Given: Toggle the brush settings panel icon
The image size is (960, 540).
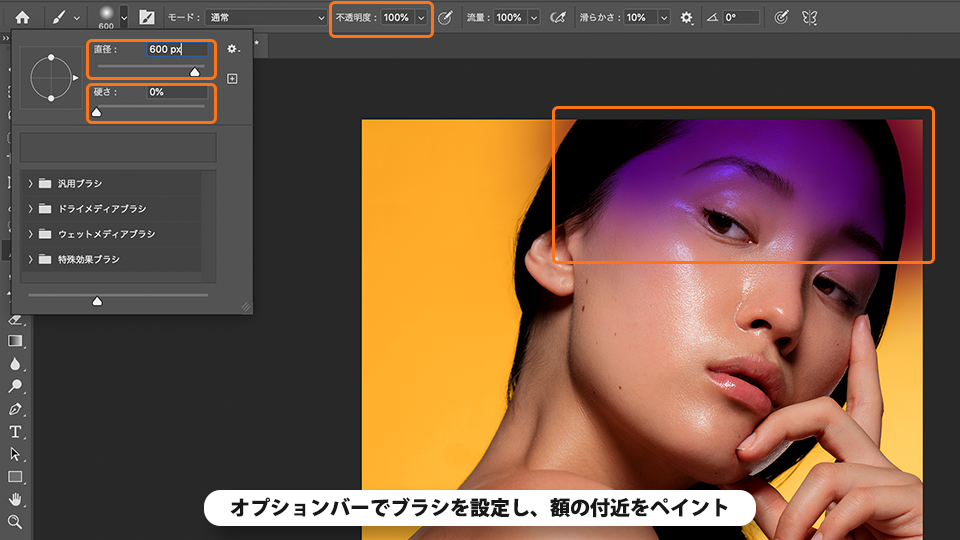Looking at the screenshot, I should pos(147,17).
